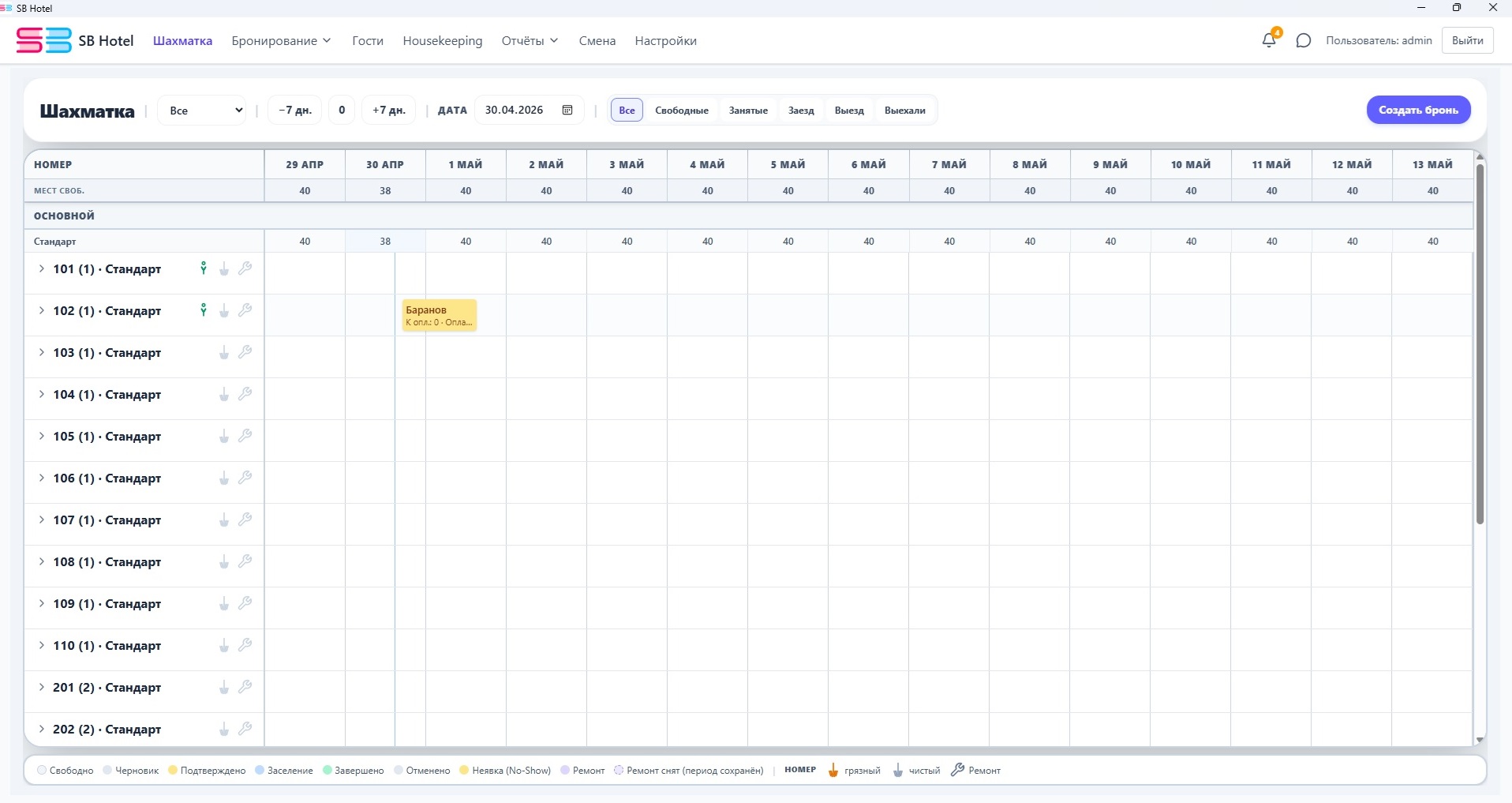The image size is (1512, 803).
Task: Filter by 'Свободные' rooms
Action: 682,111
